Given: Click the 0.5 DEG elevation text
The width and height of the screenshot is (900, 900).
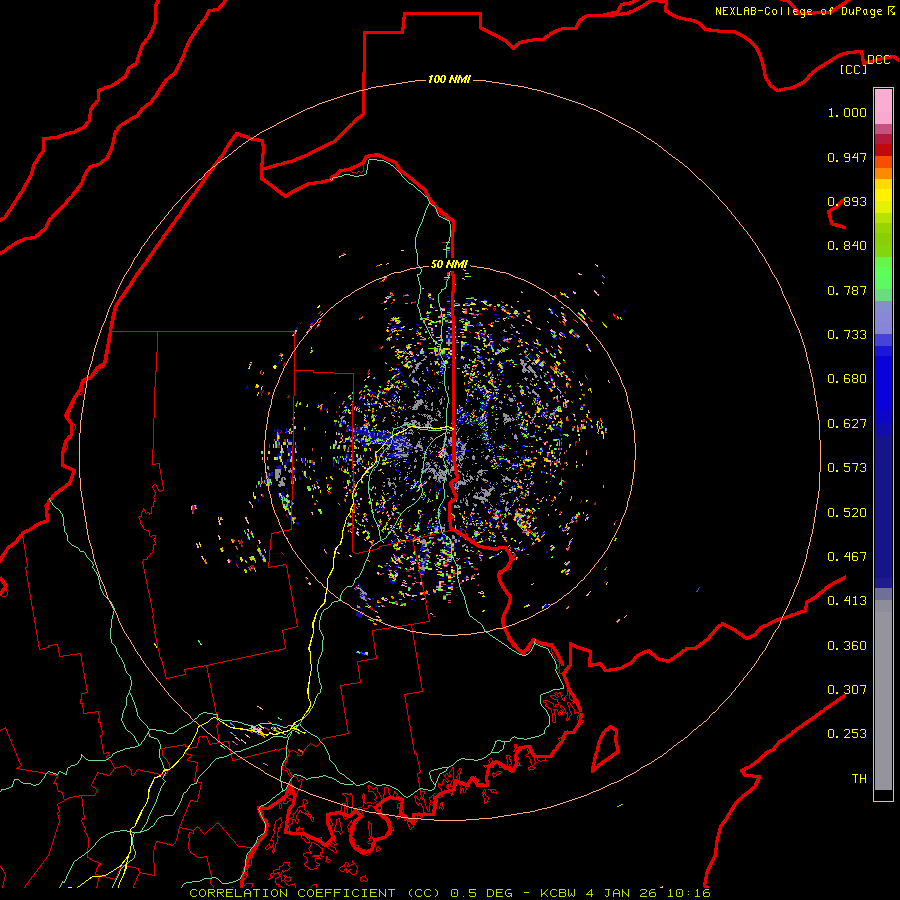Looking at the screenshot, I should tap(481, 893).
